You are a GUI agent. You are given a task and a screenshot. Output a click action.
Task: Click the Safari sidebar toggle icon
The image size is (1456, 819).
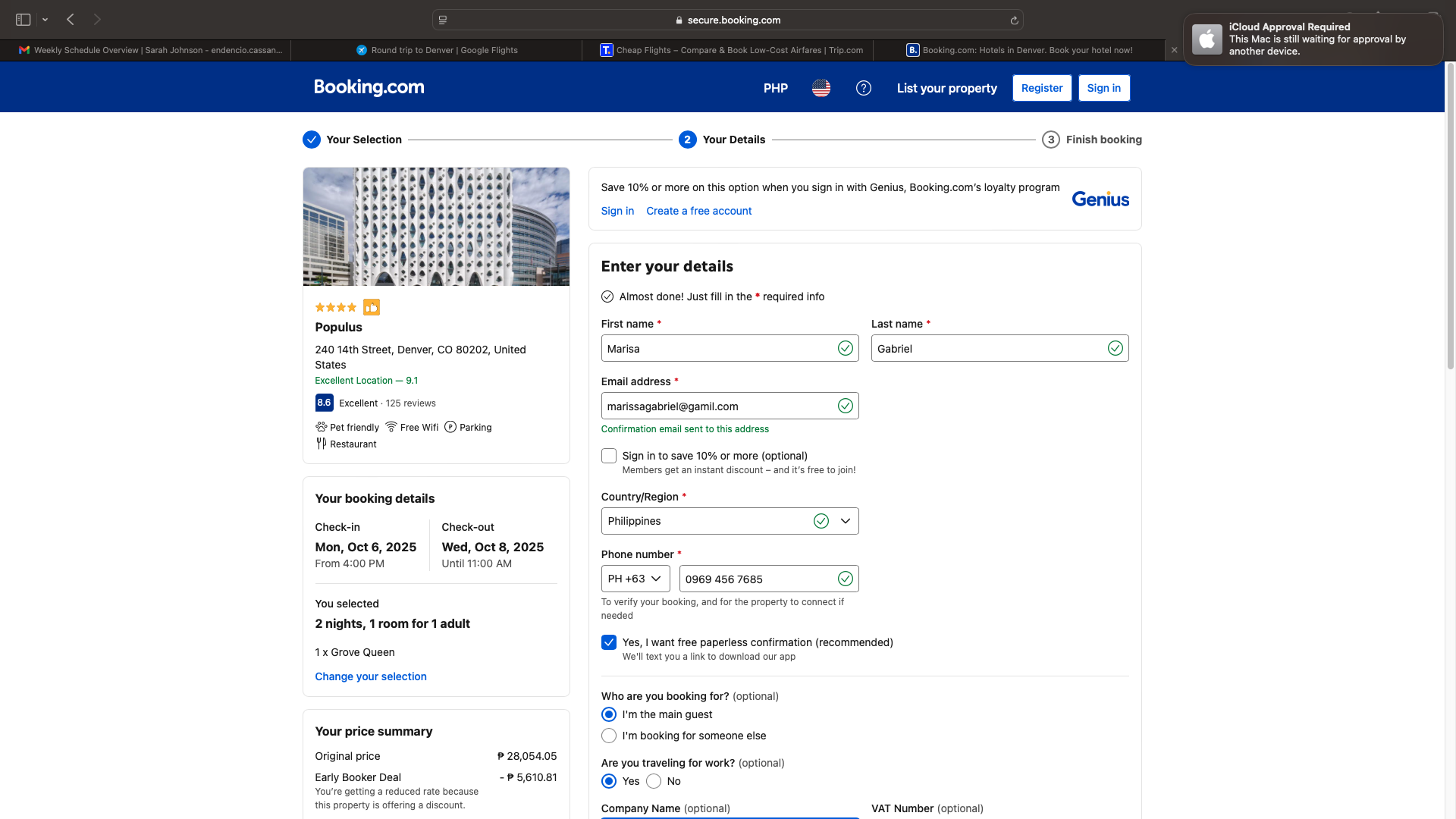point(24,20)
